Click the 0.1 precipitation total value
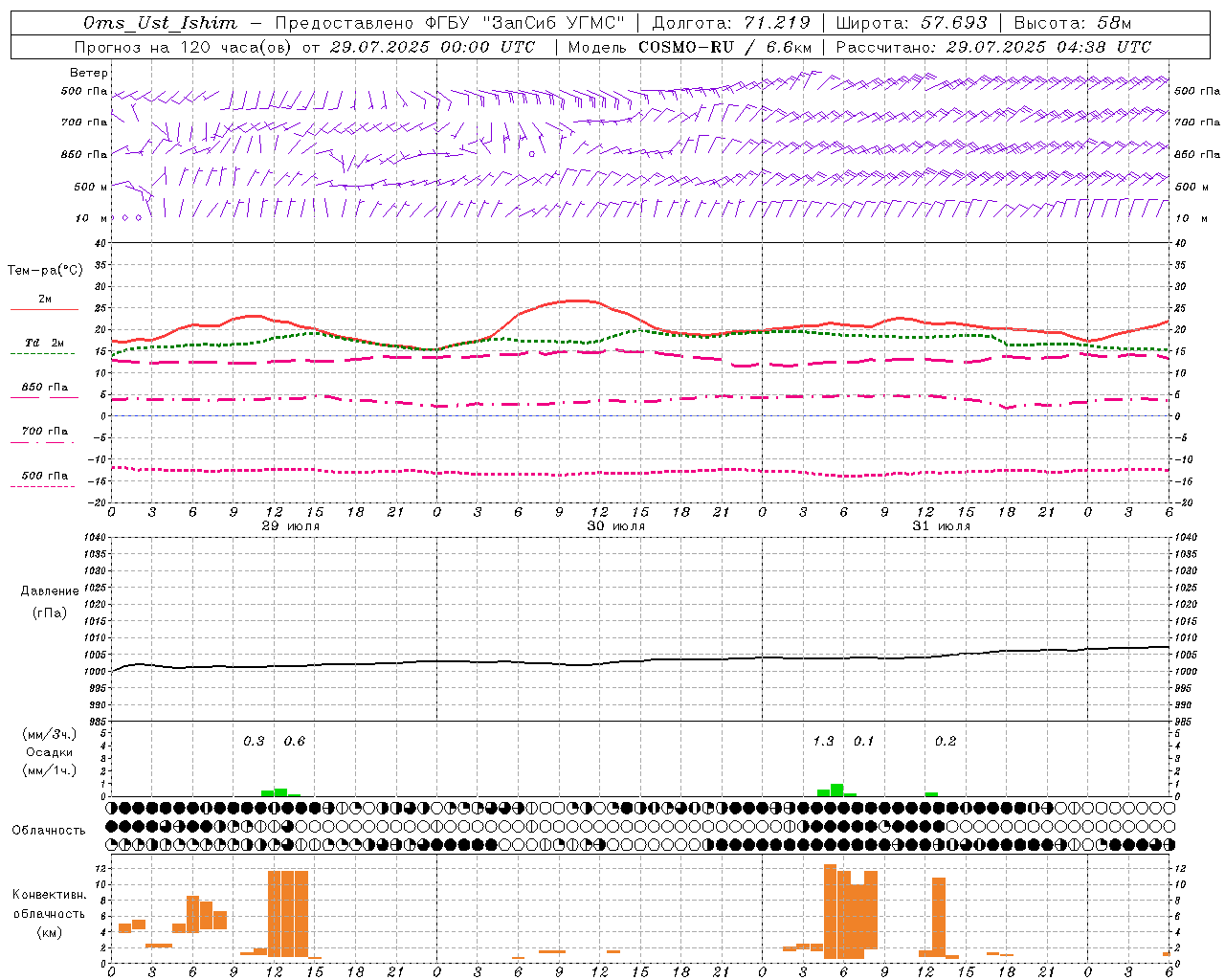1225x980 pixels. [863, 742]
